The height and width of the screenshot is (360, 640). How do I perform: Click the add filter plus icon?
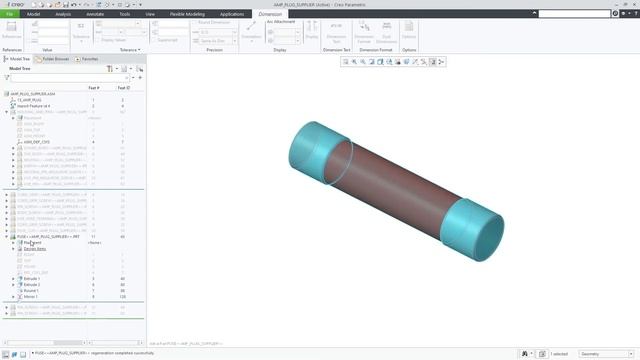click(x=140, y=78)
